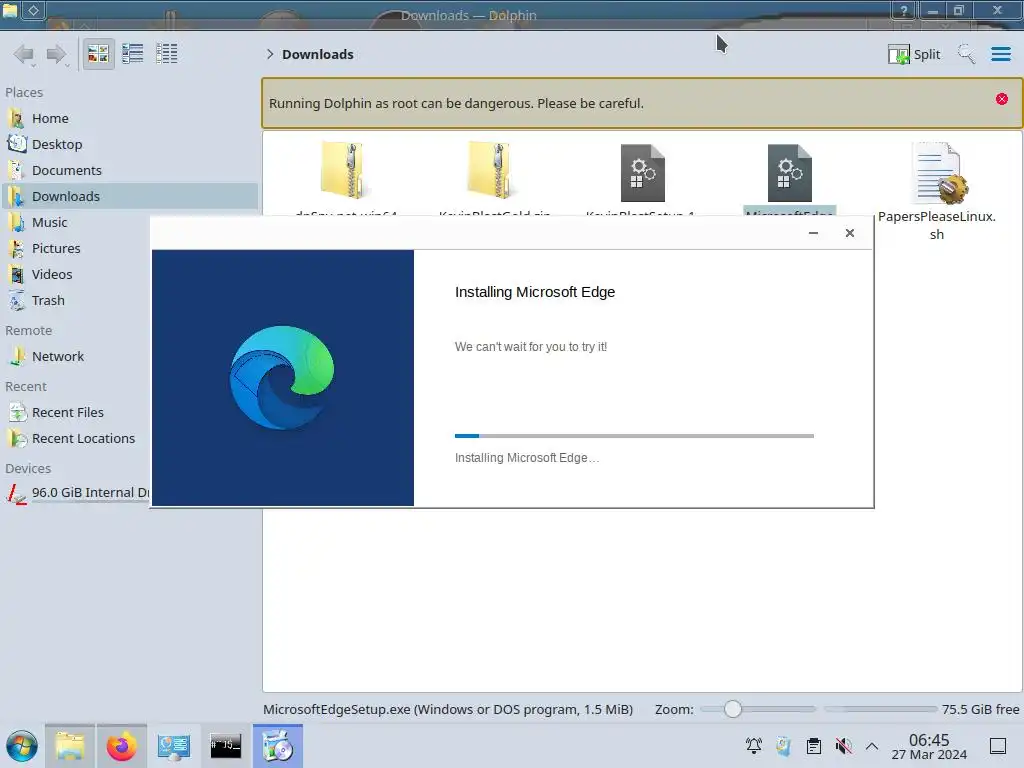
Task: Select the first zip archive icon
Action: pyautogui.click(x=342, y=170)
